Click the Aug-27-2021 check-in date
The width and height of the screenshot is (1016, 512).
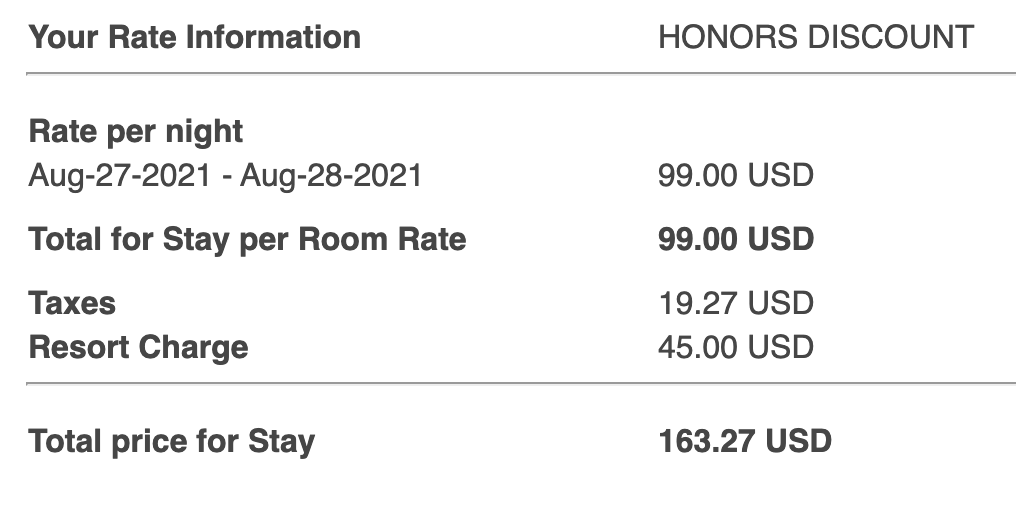(119, 176)
